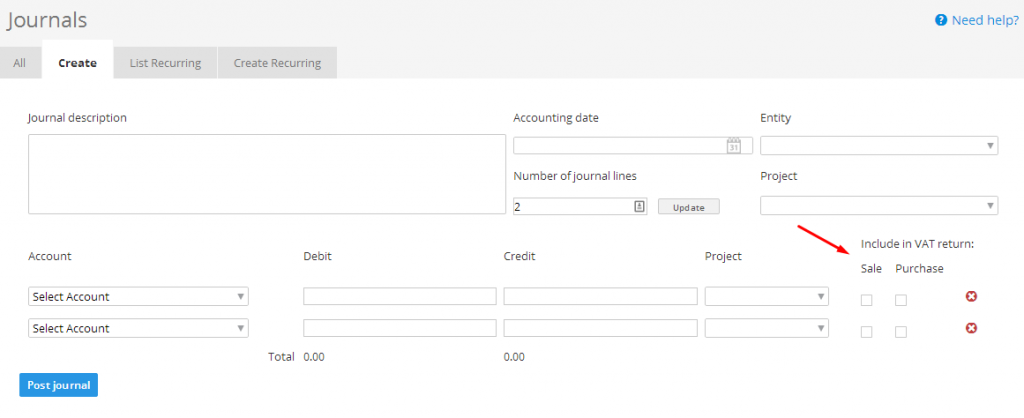Click the Need help? question mark icon

click(x=941, y=20)
